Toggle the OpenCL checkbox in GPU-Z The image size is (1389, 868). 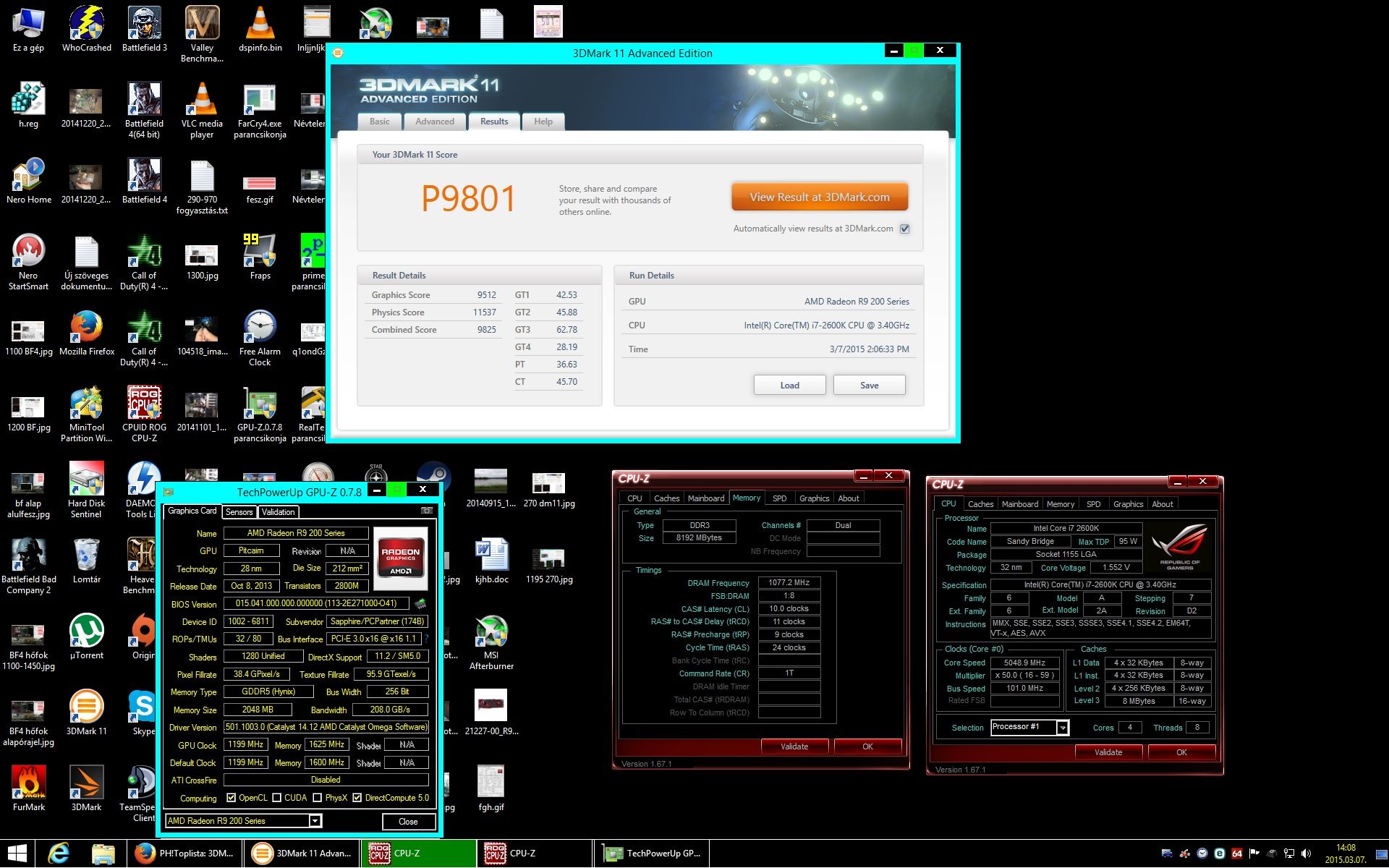(x=231, y=798)
